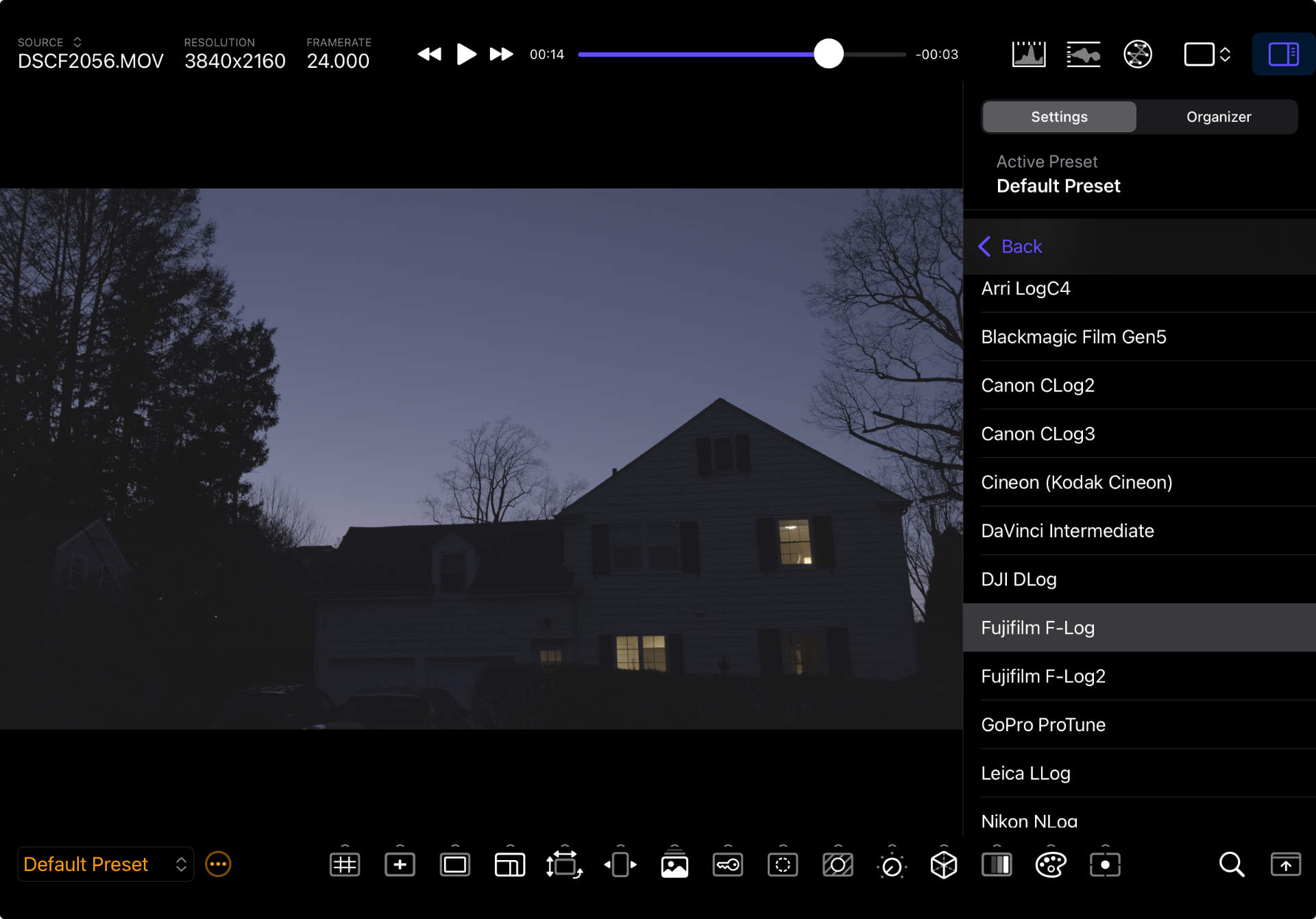Click the magnifier search icon
Screen dimensions: 1316x919
(1231, 865)
